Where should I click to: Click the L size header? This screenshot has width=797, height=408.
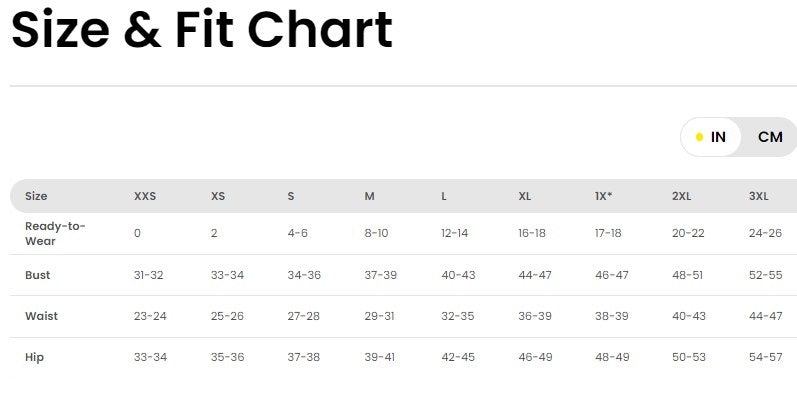(x=444, y=196)
